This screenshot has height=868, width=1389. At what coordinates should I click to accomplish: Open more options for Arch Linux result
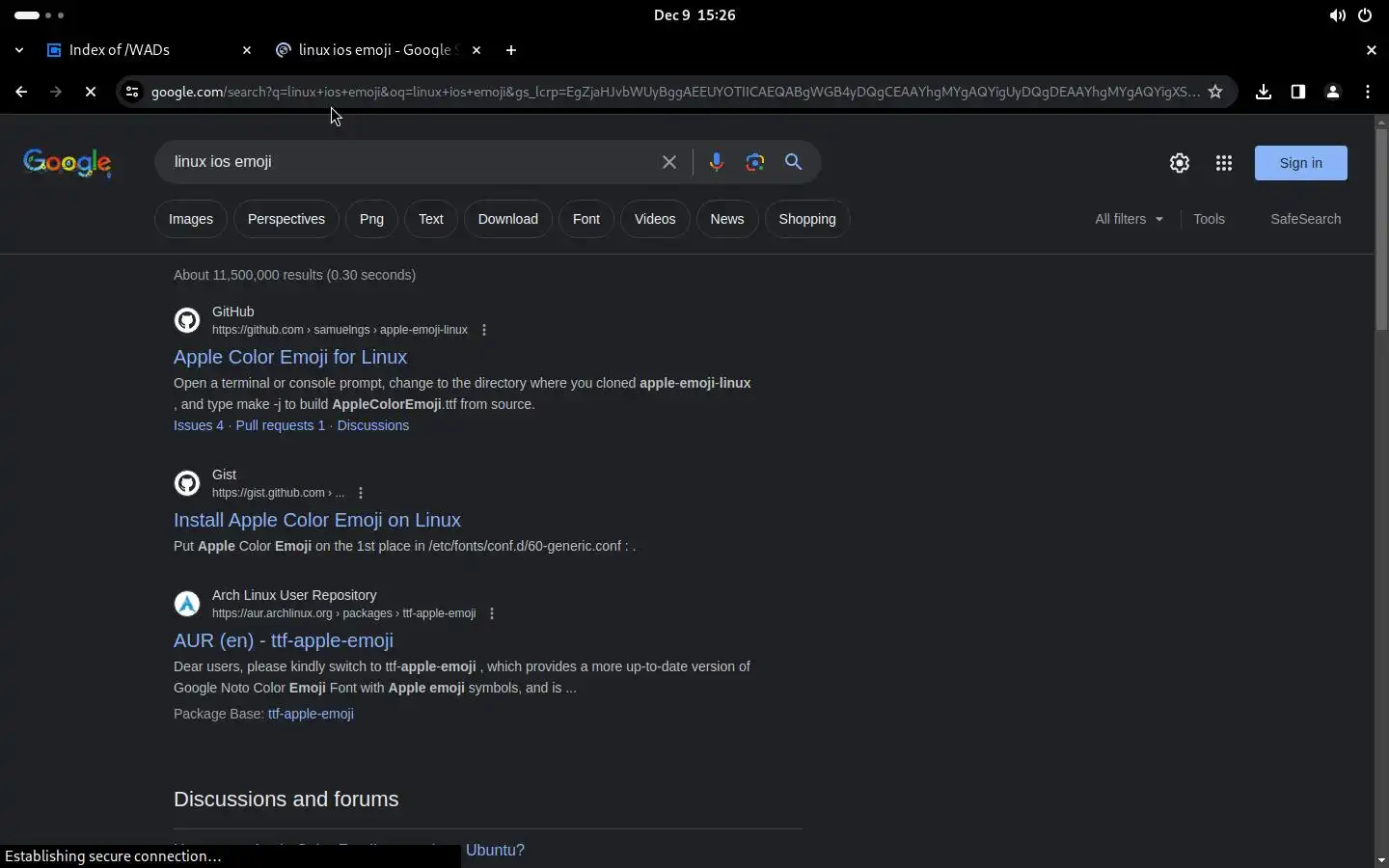(x=492, y=613)
